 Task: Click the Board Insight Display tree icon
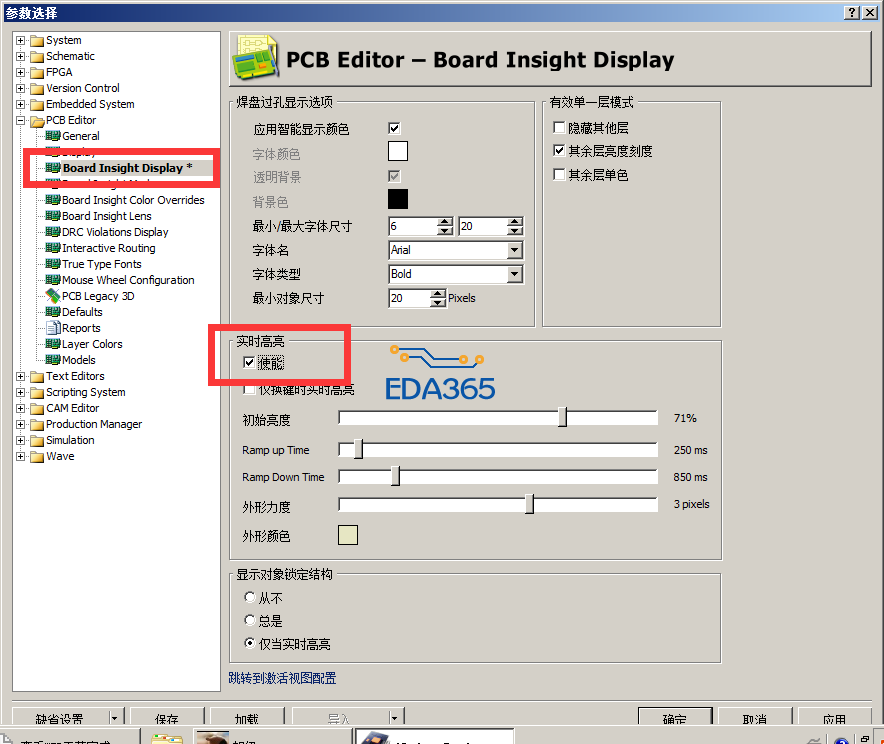pyautogui.click(x=52, y=167)
